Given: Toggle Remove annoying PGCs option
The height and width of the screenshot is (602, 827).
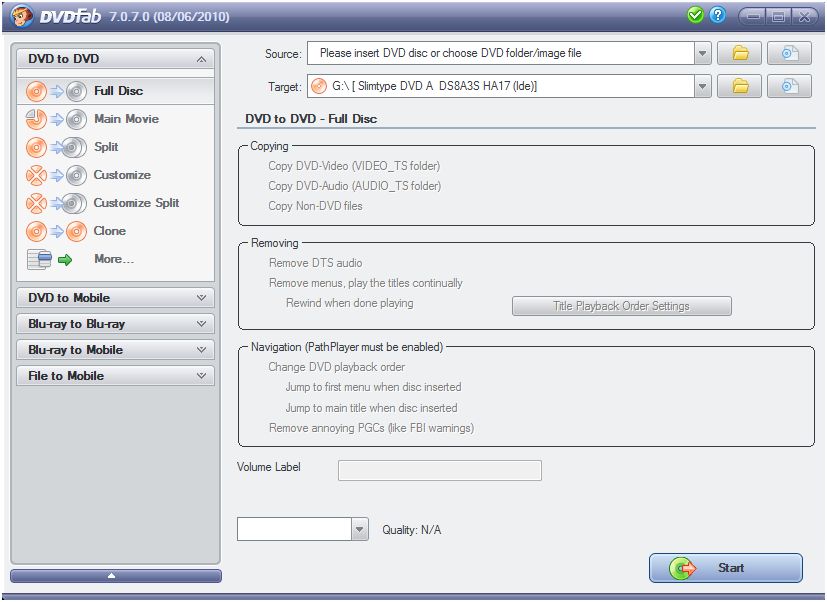Looking at the screenshot, I should pyautogui.click(x=371, y=428).
